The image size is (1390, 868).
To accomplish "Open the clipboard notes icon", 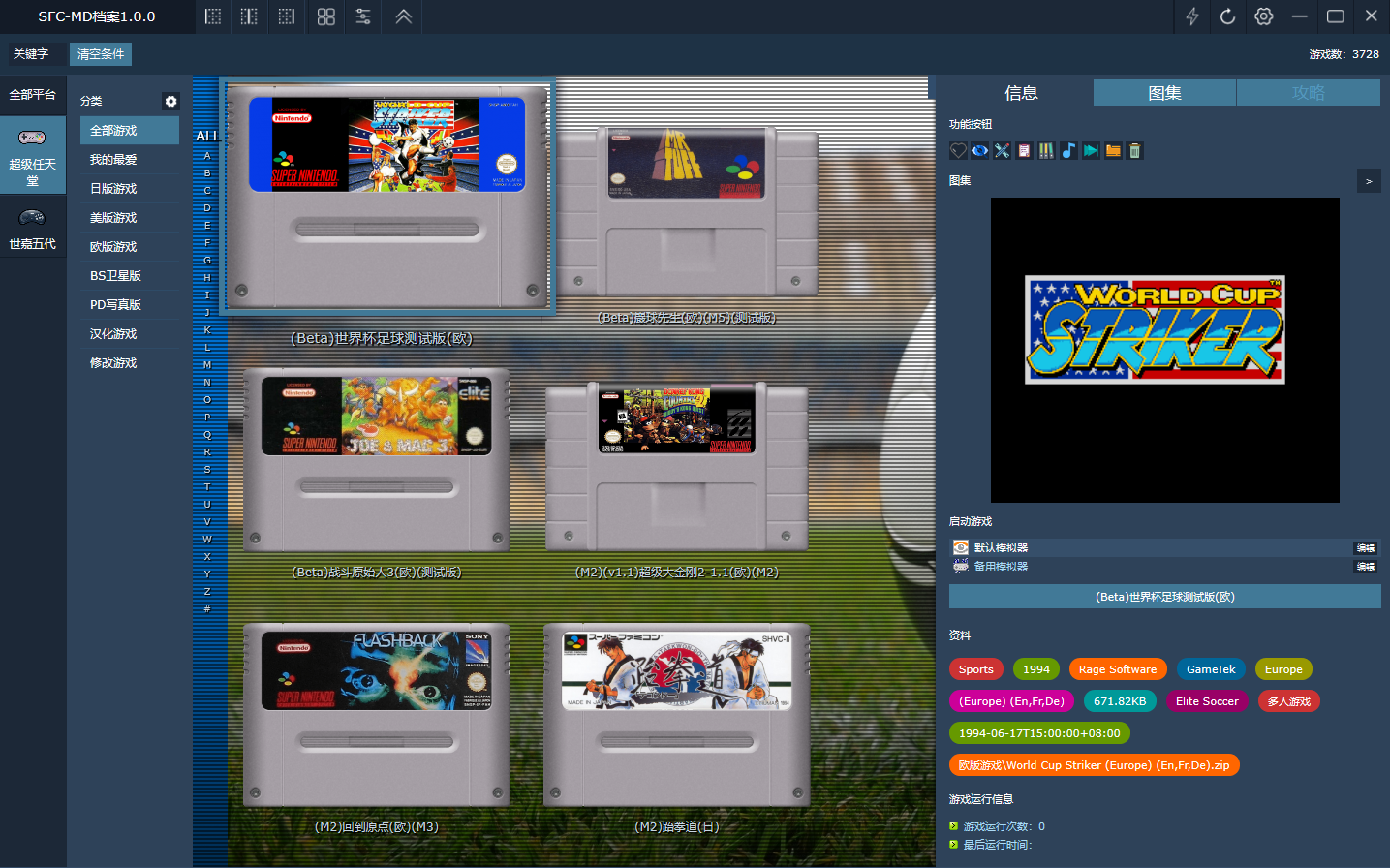I will click(x=1024, y=150).
